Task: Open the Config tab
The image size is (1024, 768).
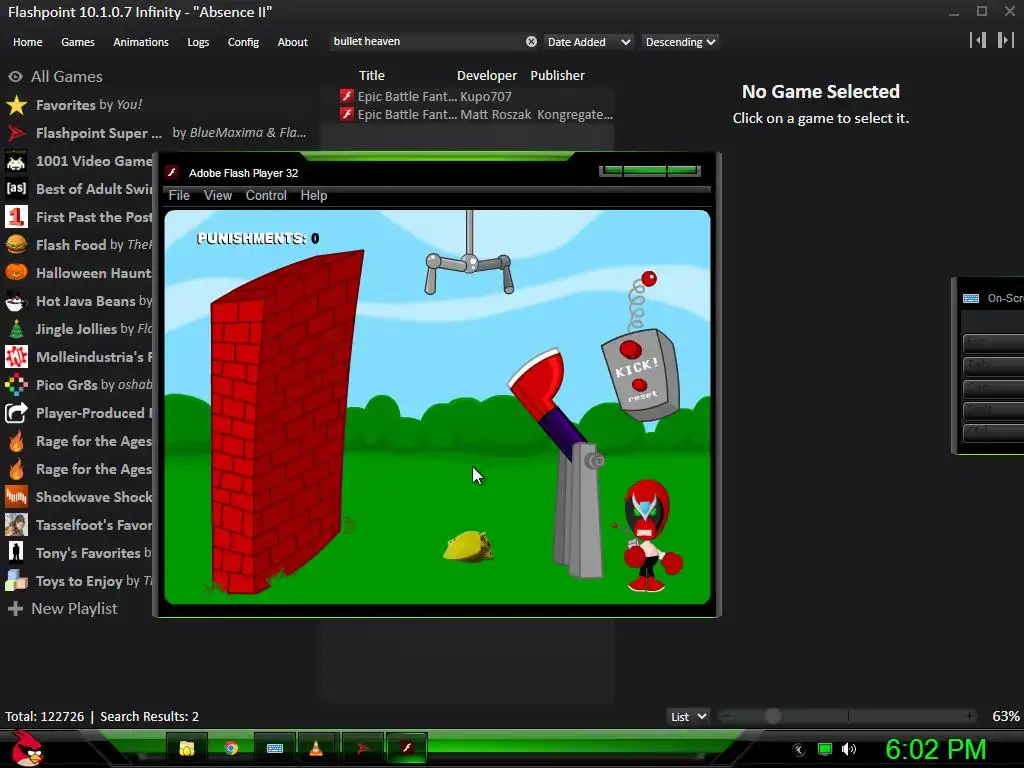Action: point(243,42)
